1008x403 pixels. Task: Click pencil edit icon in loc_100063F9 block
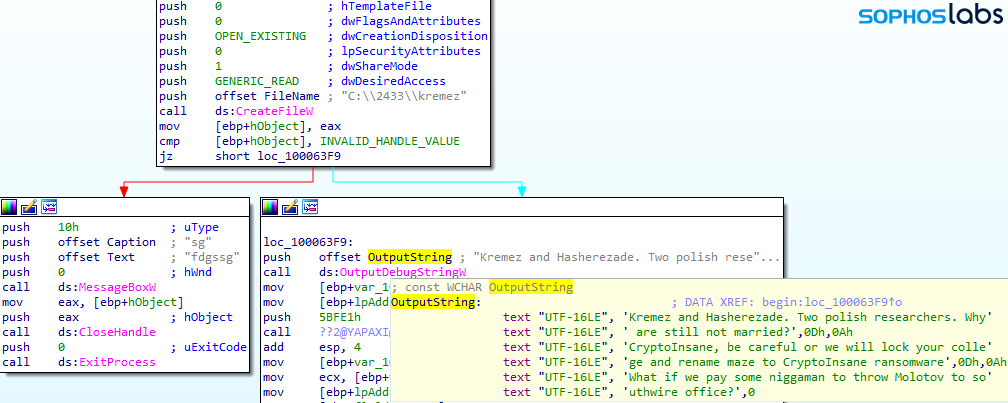[290, 207]
